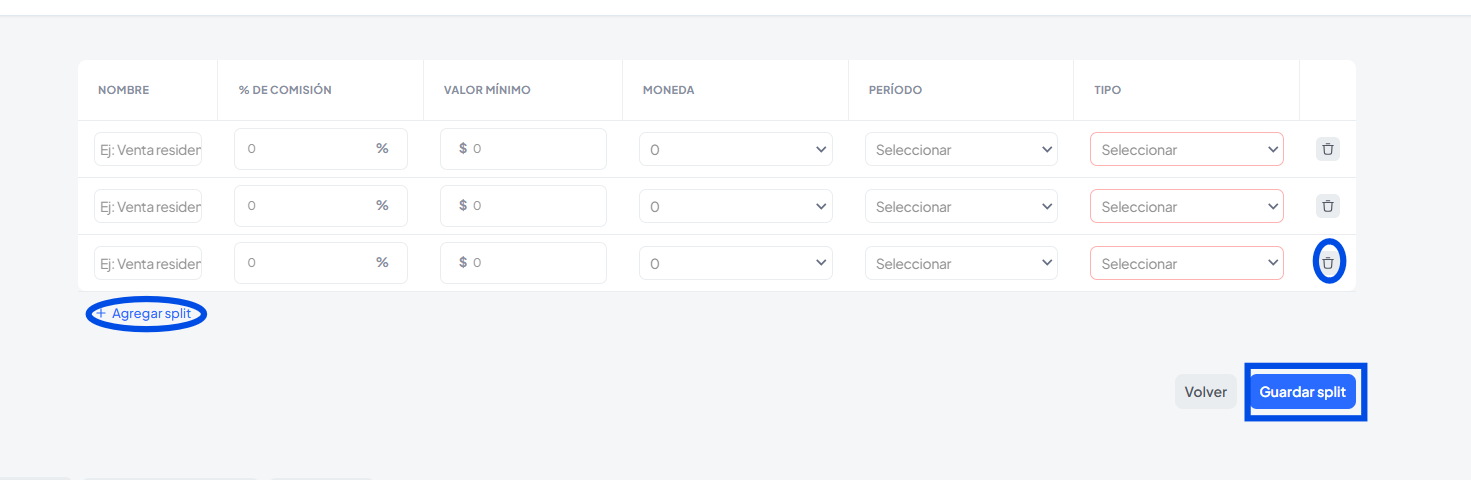Expand third row Período dropdown
1471x480 pixels.
tap(961, 264)
